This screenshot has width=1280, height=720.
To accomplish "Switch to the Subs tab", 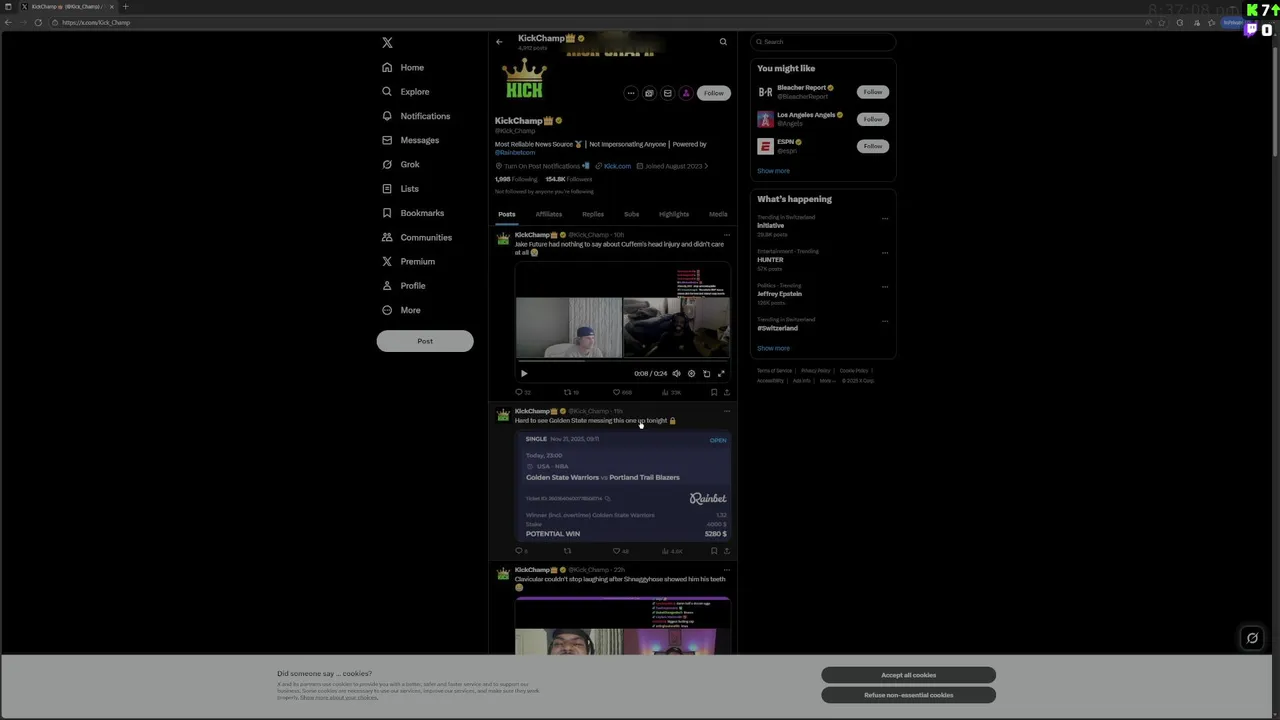I will pyautogui.click(x=631, y=214).
